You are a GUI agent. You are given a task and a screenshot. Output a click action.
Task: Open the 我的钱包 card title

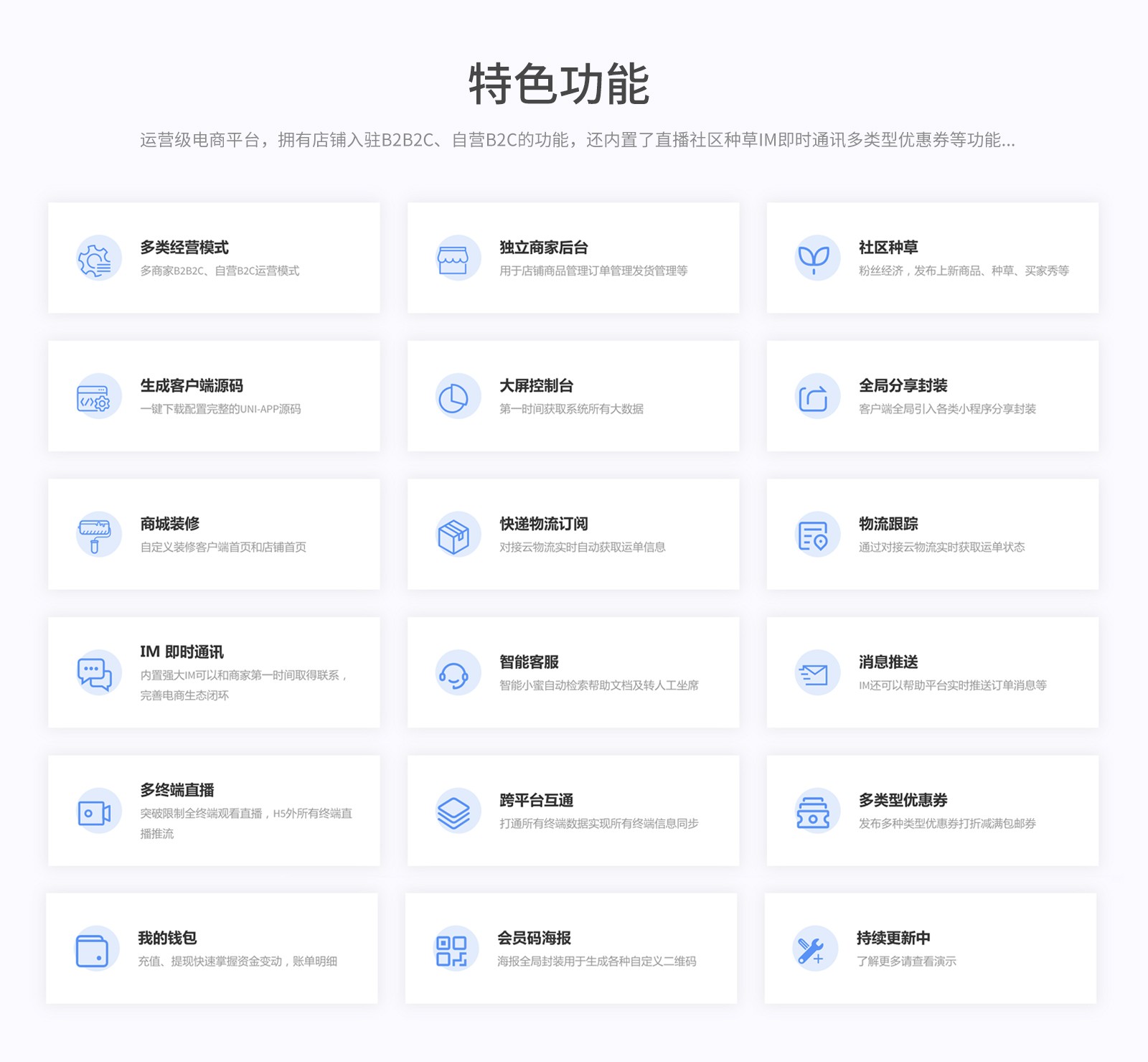(167, 938)
